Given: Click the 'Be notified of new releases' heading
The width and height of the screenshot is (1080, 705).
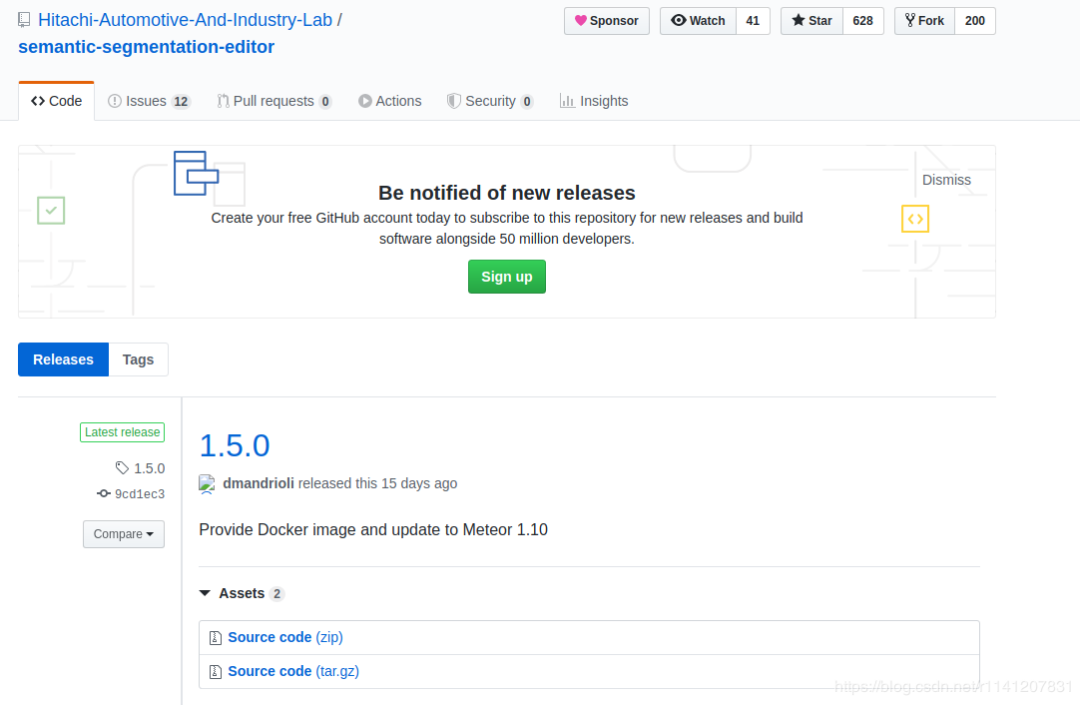Looking at the screenshot, I should click(507, 193).
